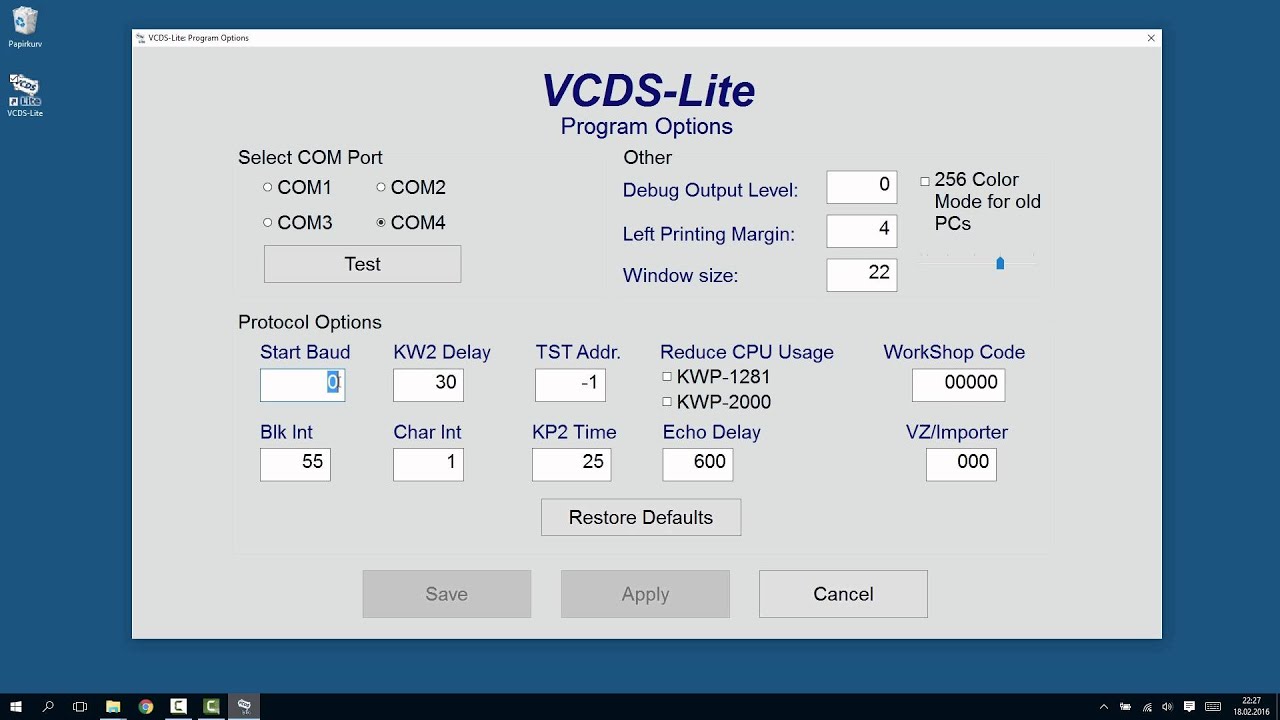The height and width of the screenshot is (720, 1280).
Task: Click the taskbar clock and date
Action: tap(1251, 706)
